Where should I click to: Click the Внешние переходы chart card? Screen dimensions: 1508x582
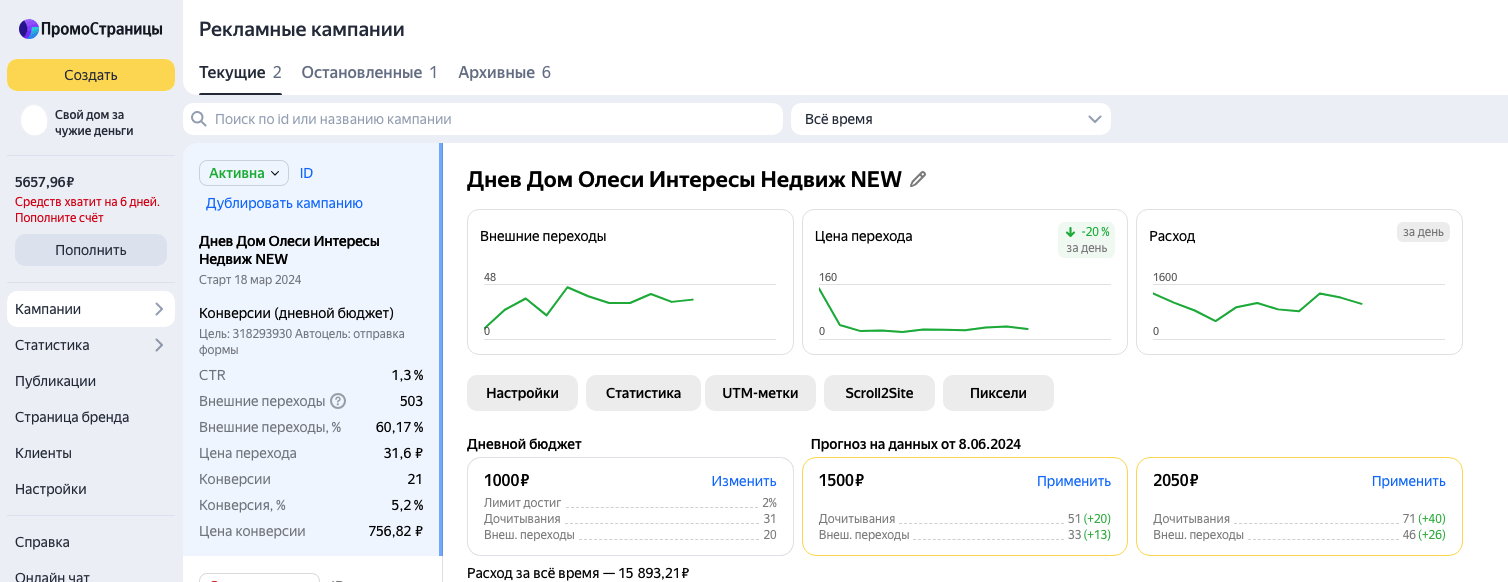[630, 282]
